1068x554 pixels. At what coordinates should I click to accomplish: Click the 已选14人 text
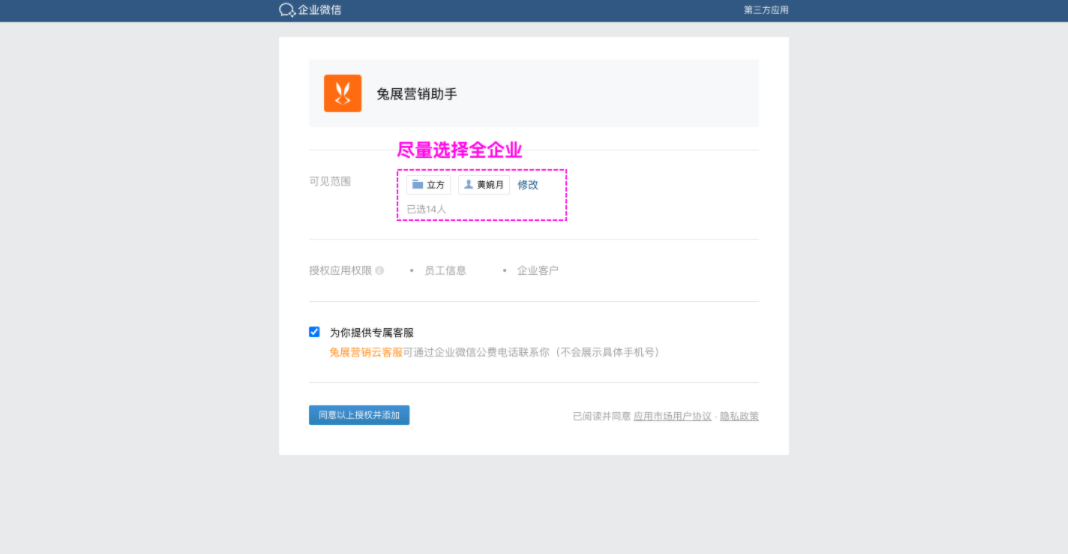(426, 209)
